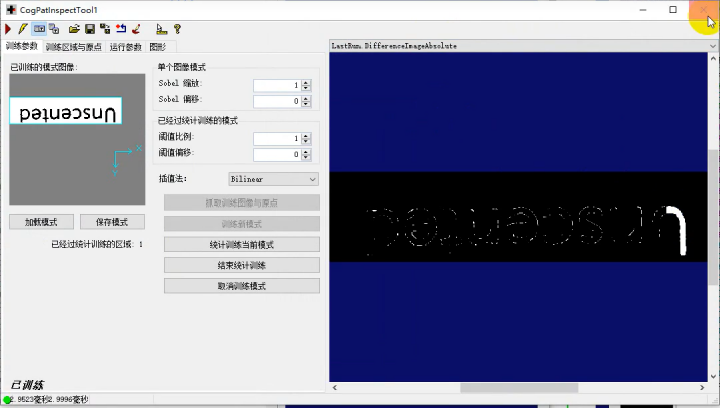Click the greyed 抓取训练图像与原点 button
720x408 pixels.
(242, 203)
